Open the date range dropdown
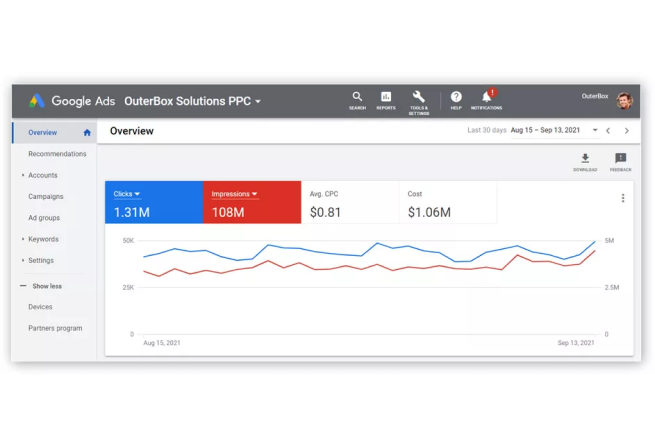 pos(595,130)
